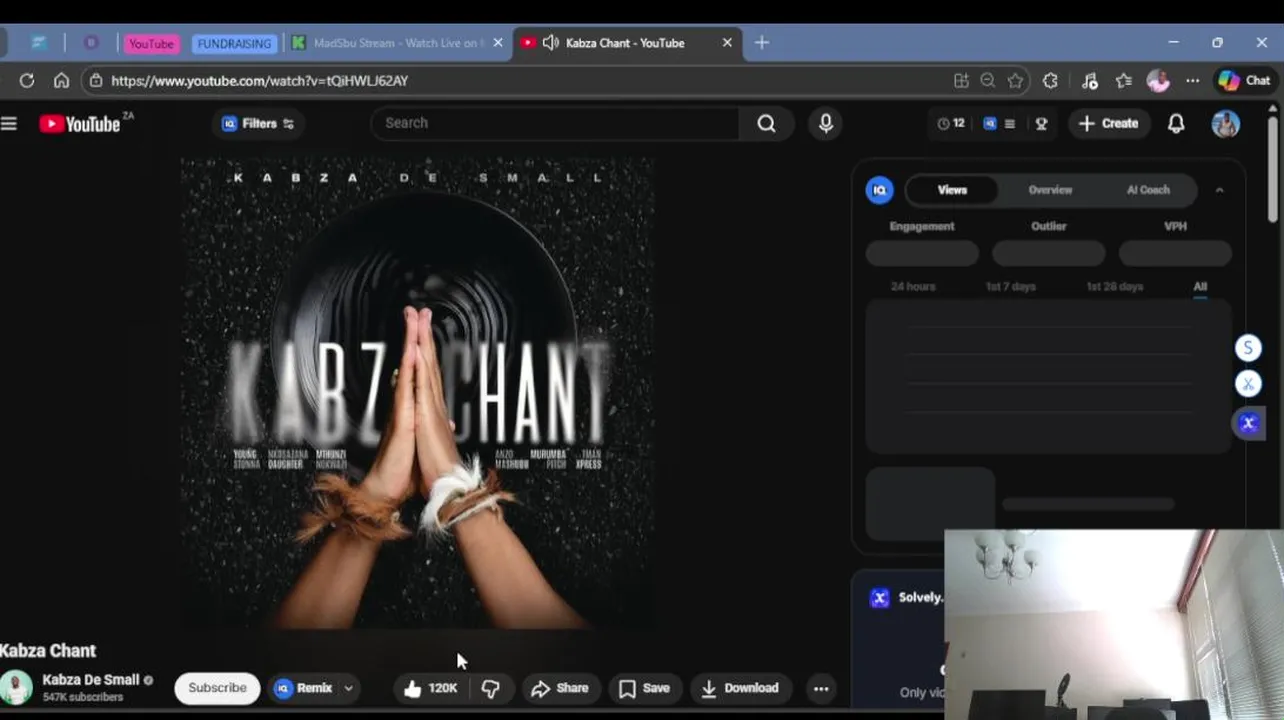This screenshot has height=720, width=1284.
Task: Open the browser profile avatar
Action: (x=1158, y=80)
